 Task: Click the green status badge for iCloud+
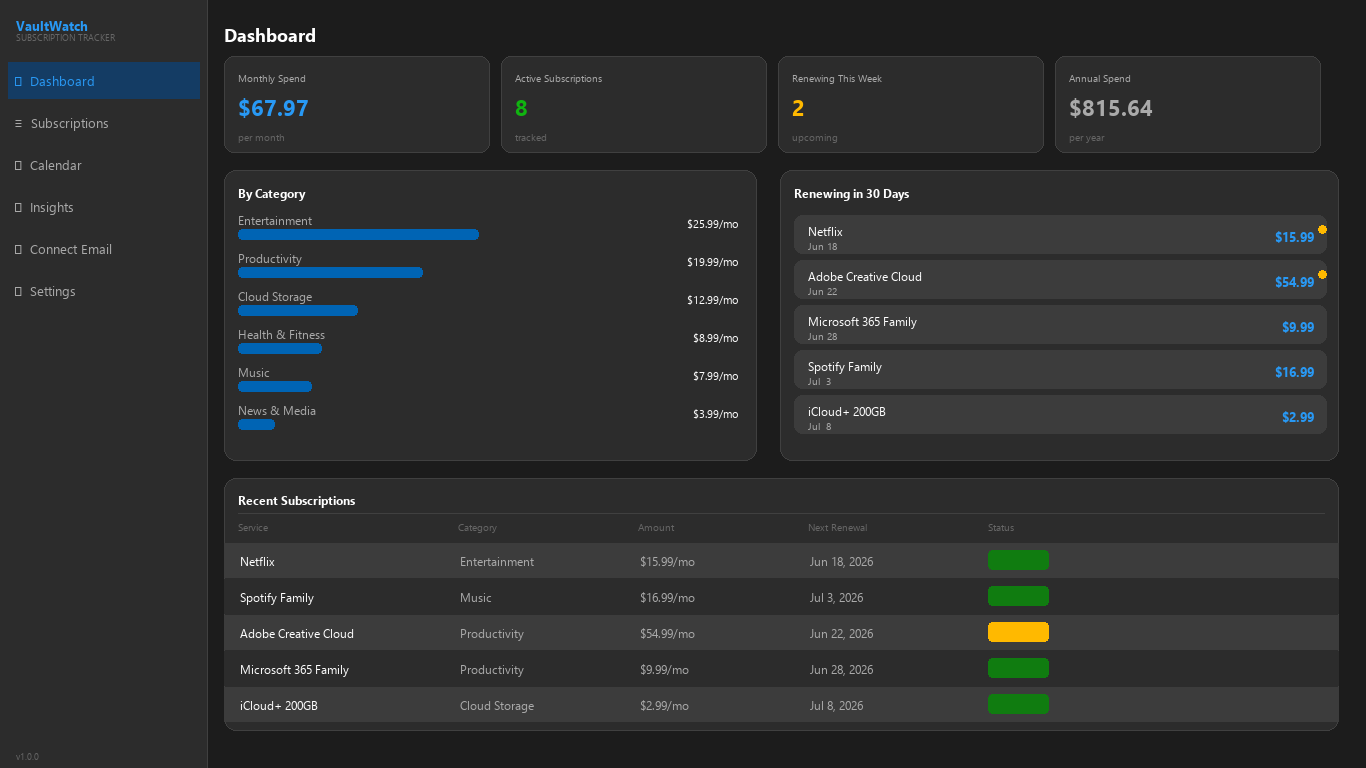point(1018,704)
